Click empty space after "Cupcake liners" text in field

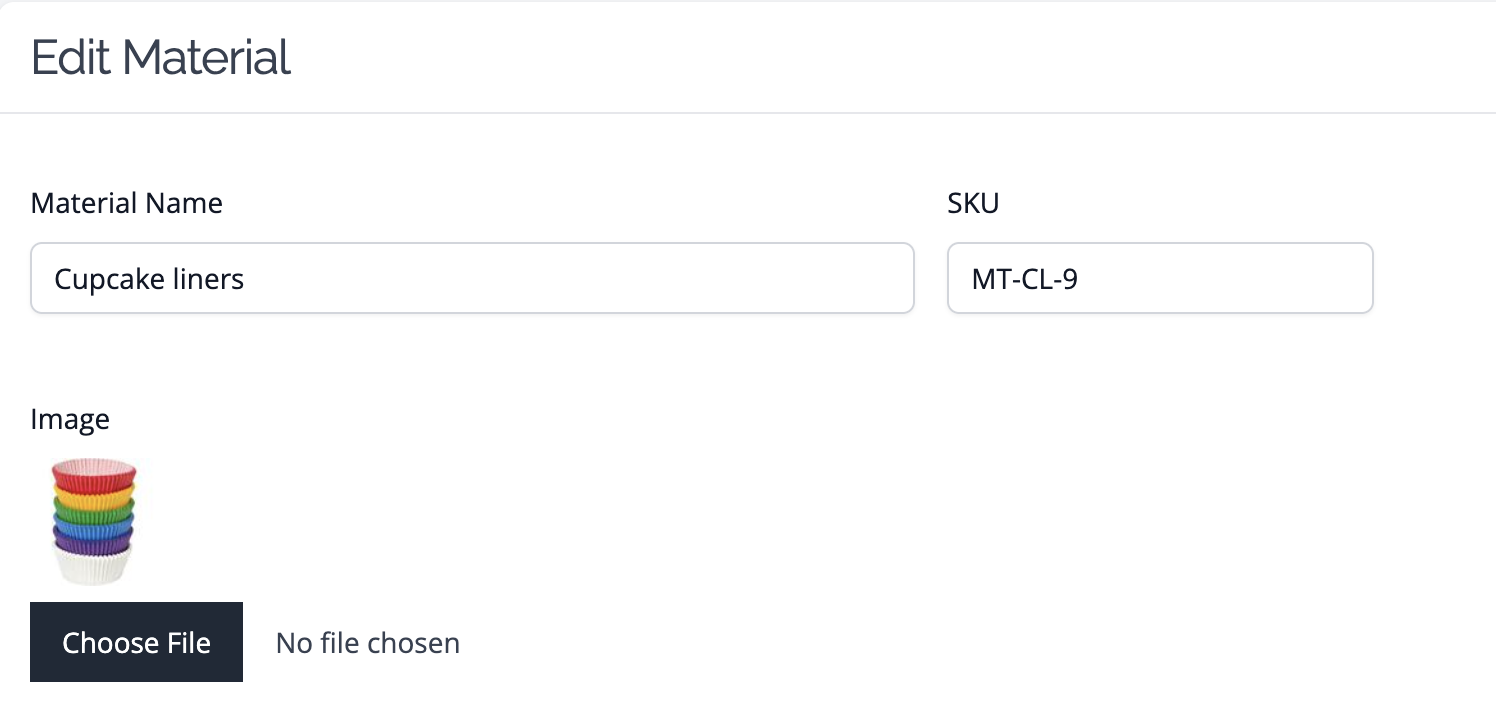580,278
